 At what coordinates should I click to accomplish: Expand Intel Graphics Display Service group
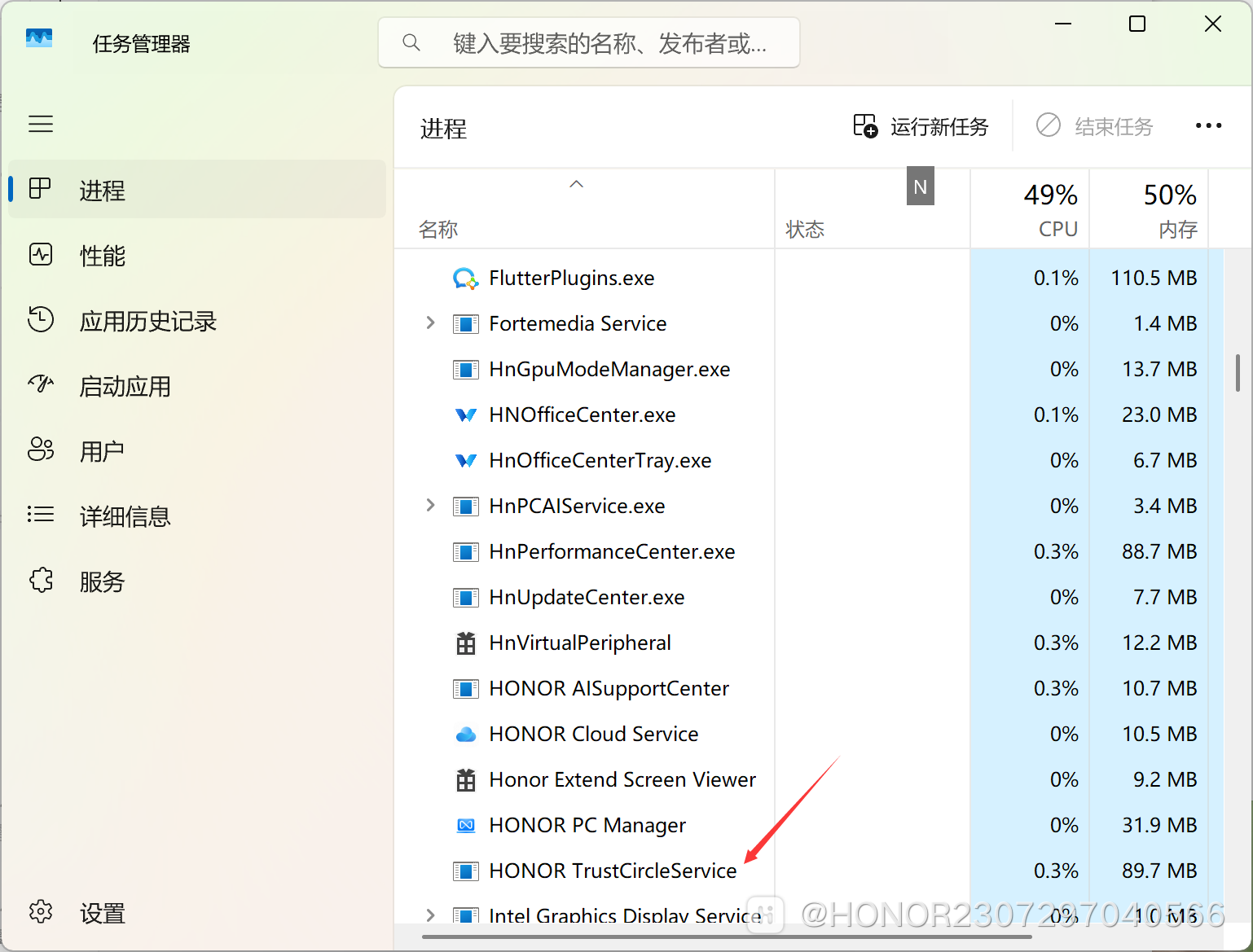point(430,915)
